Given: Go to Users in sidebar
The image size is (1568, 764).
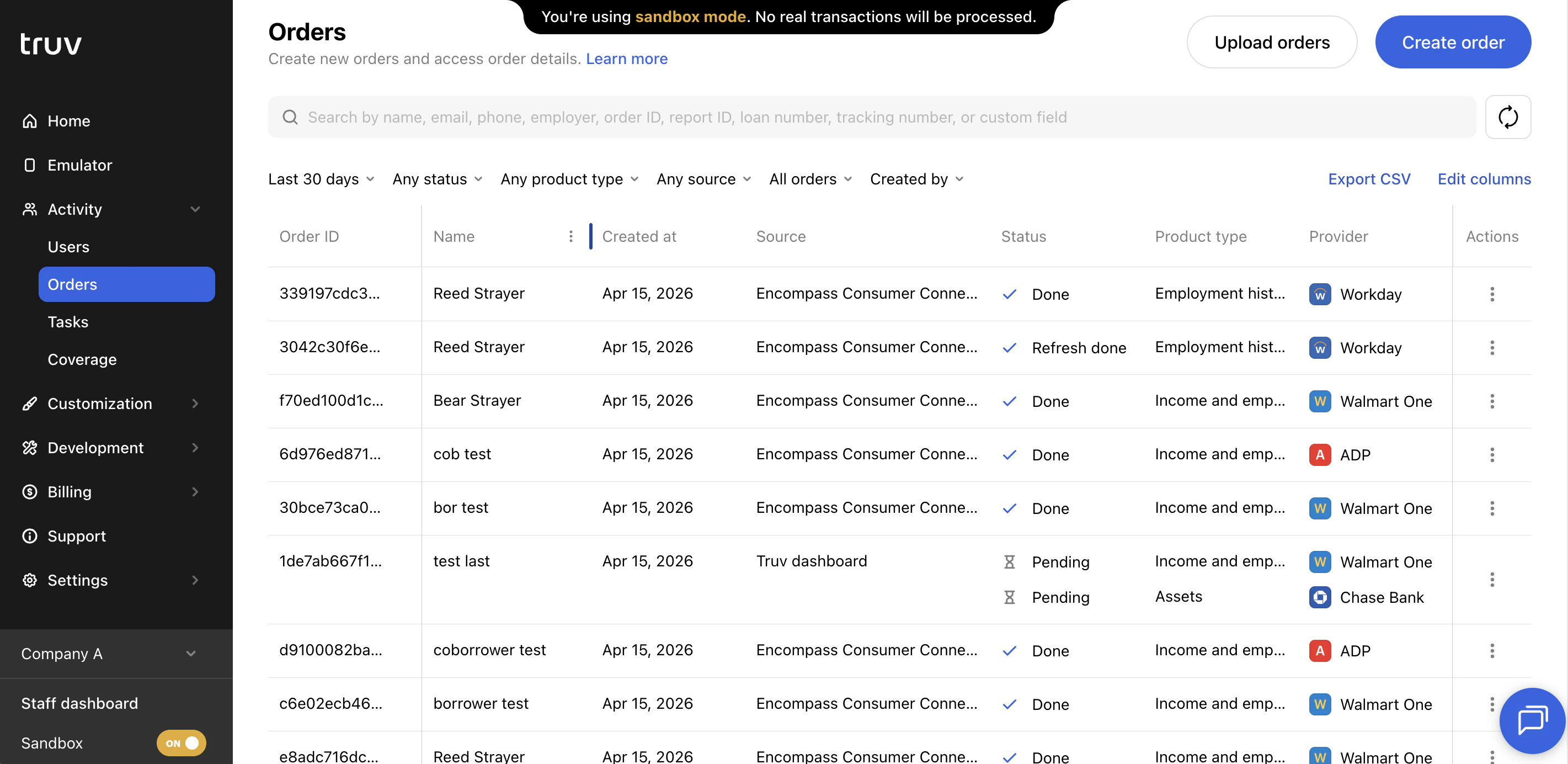Looking at the screenshot, I should coord(68,247).
